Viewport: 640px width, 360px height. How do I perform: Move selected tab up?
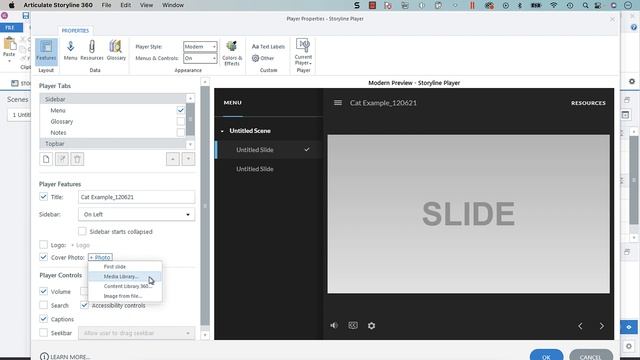pos(173,159)
